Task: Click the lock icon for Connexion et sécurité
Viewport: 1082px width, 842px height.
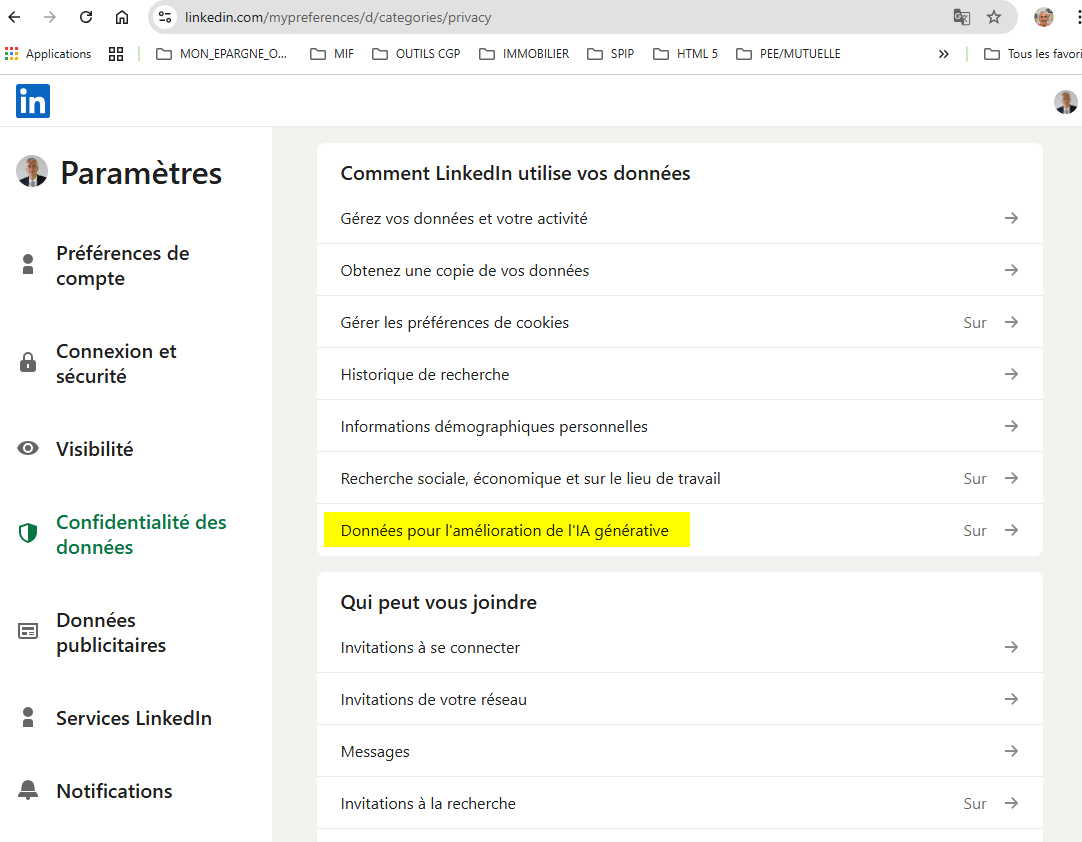Action: pos(28,363)
